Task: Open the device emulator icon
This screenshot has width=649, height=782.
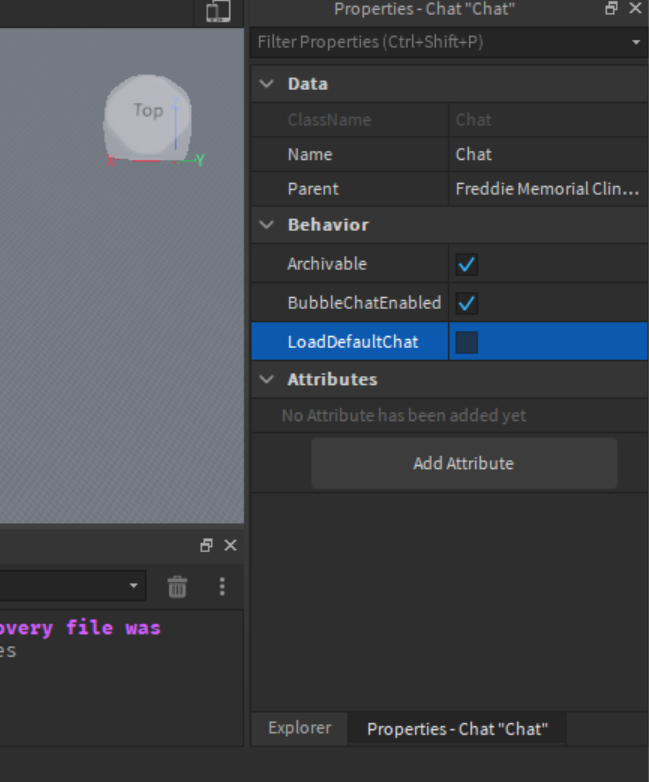Action: [218, 10]
